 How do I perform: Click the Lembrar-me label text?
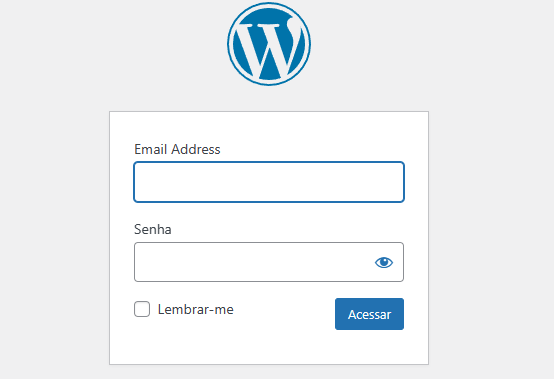point(195,309)
